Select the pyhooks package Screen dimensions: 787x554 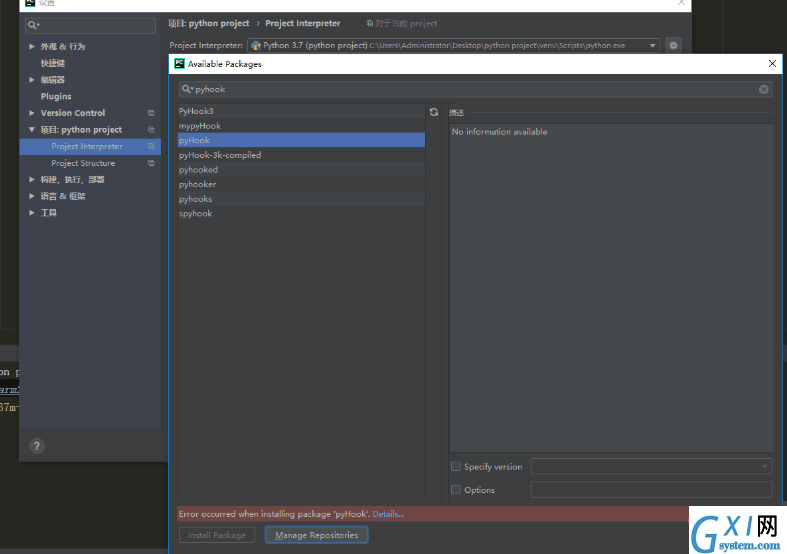(301, 199)
